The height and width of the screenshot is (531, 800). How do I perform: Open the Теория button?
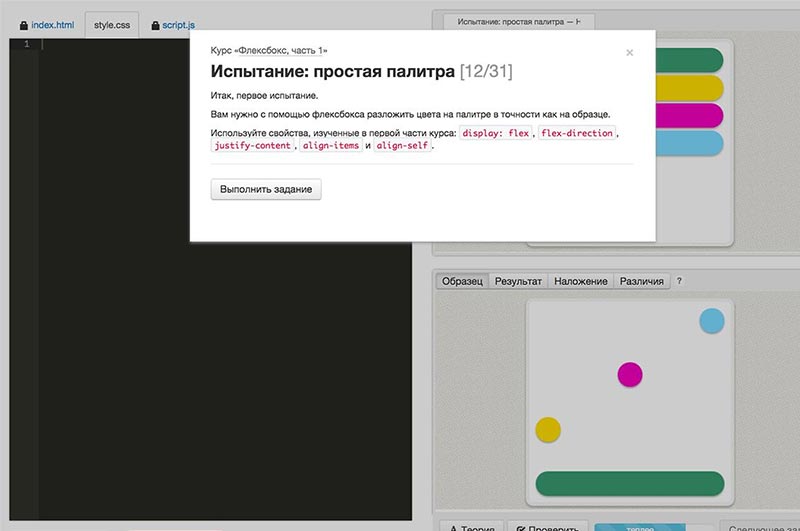[470, 525]
